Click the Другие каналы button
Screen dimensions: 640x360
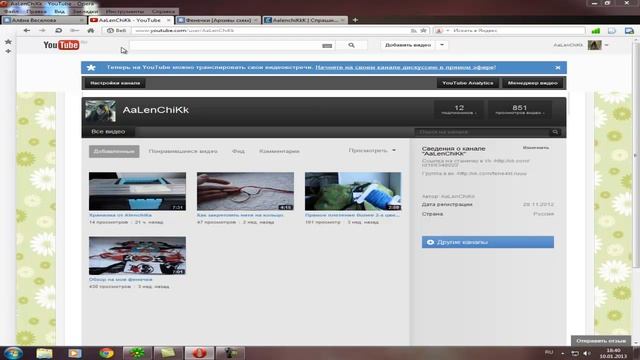[x=488, y=242]
